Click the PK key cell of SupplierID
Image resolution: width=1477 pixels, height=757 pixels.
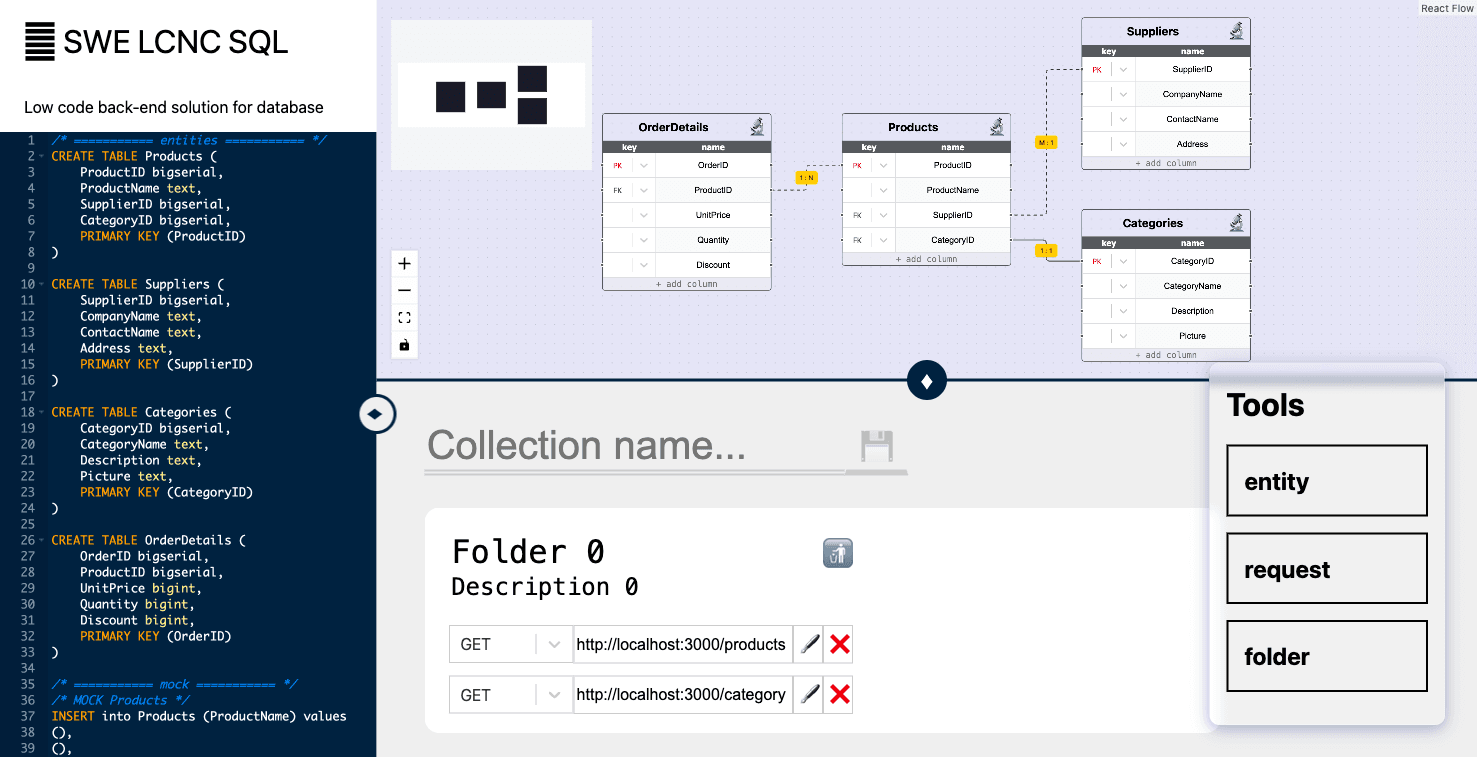pos(1097,69)
